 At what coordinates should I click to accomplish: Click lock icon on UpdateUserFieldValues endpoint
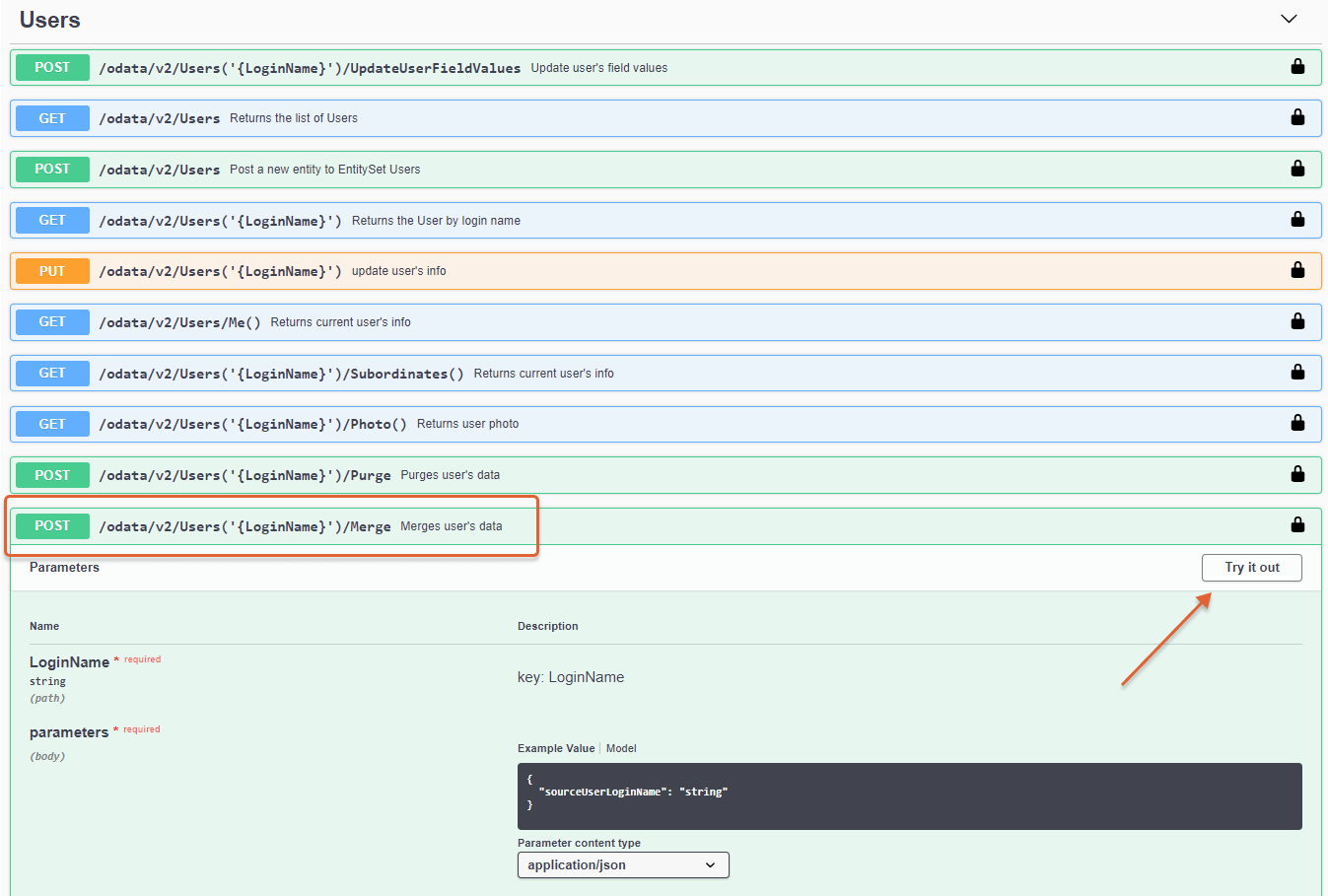pyautogui.click(x=1297, y=67)
